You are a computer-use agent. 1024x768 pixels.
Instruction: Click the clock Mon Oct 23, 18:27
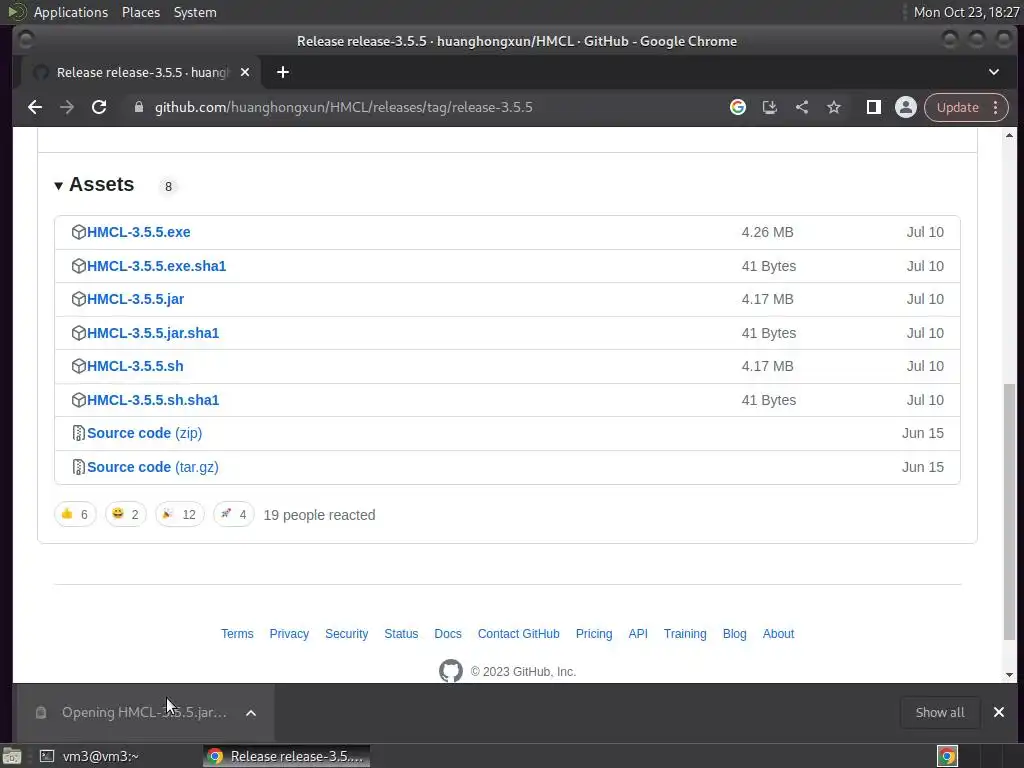[967, 12]
